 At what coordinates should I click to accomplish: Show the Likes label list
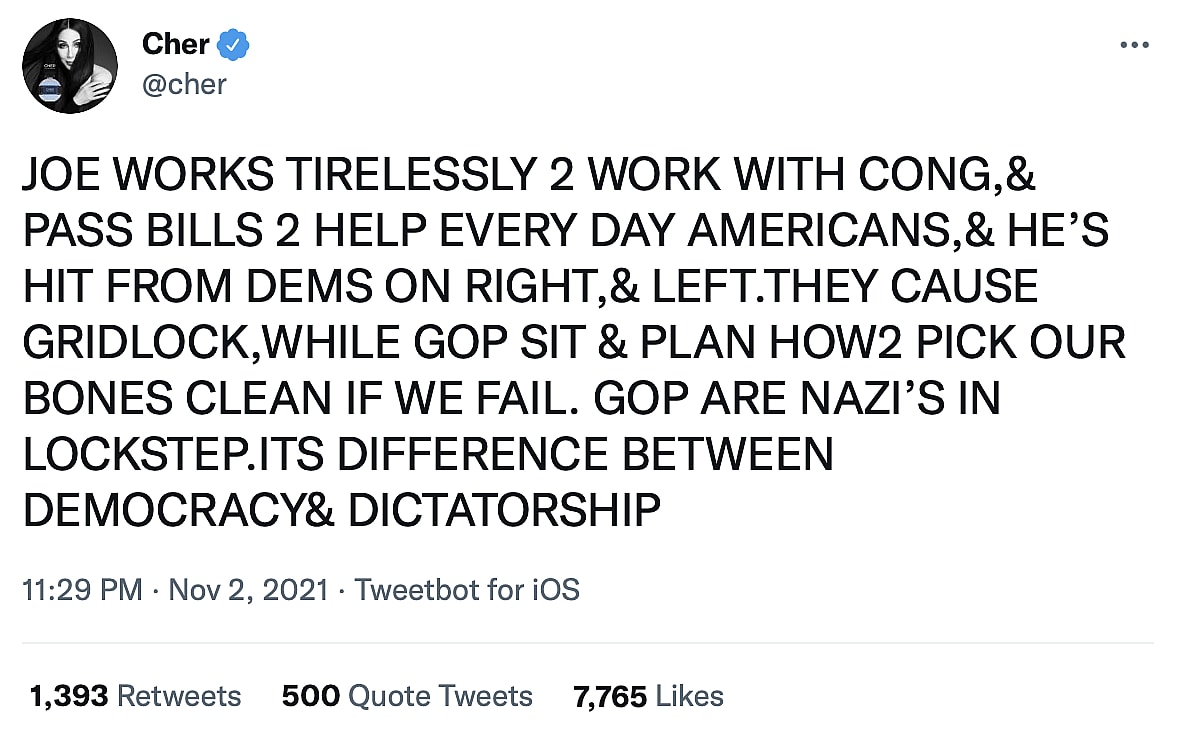click(x=690, y=696)
